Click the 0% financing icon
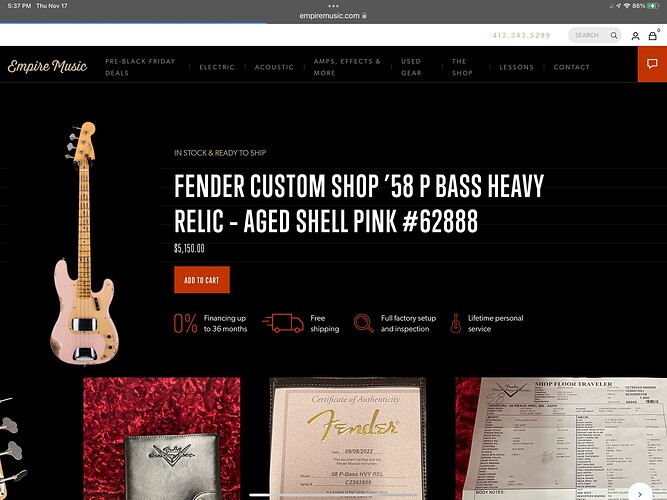This screenshot has height=500, width=667. [185, 323]
